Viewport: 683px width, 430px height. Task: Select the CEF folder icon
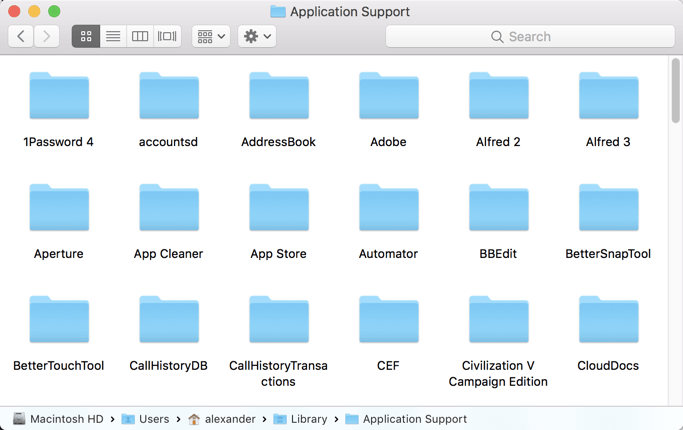click(x=389, y=319)
